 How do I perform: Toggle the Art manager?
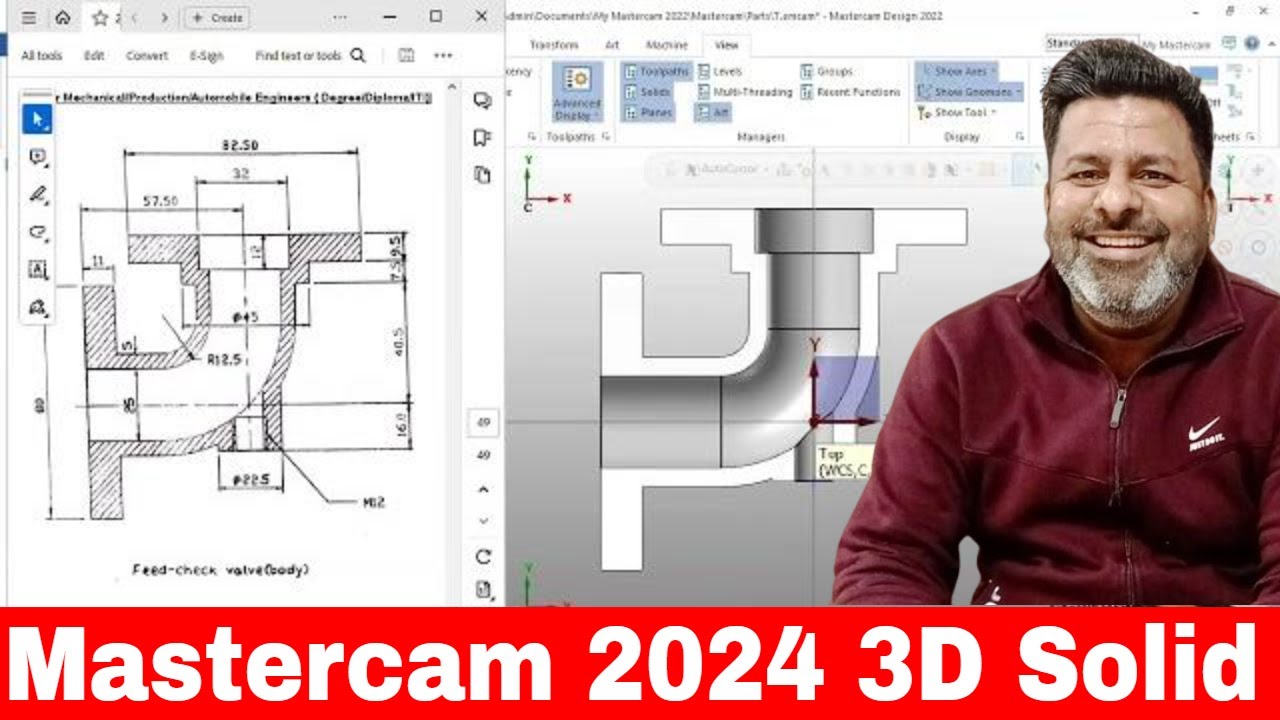(714, 113)
